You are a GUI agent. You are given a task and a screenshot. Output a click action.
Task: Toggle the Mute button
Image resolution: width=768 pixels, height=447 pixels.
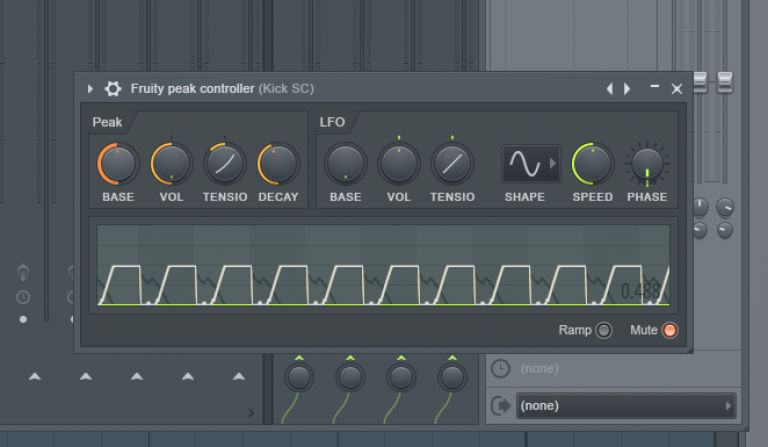pyautogui.click(x=670, y=330)
